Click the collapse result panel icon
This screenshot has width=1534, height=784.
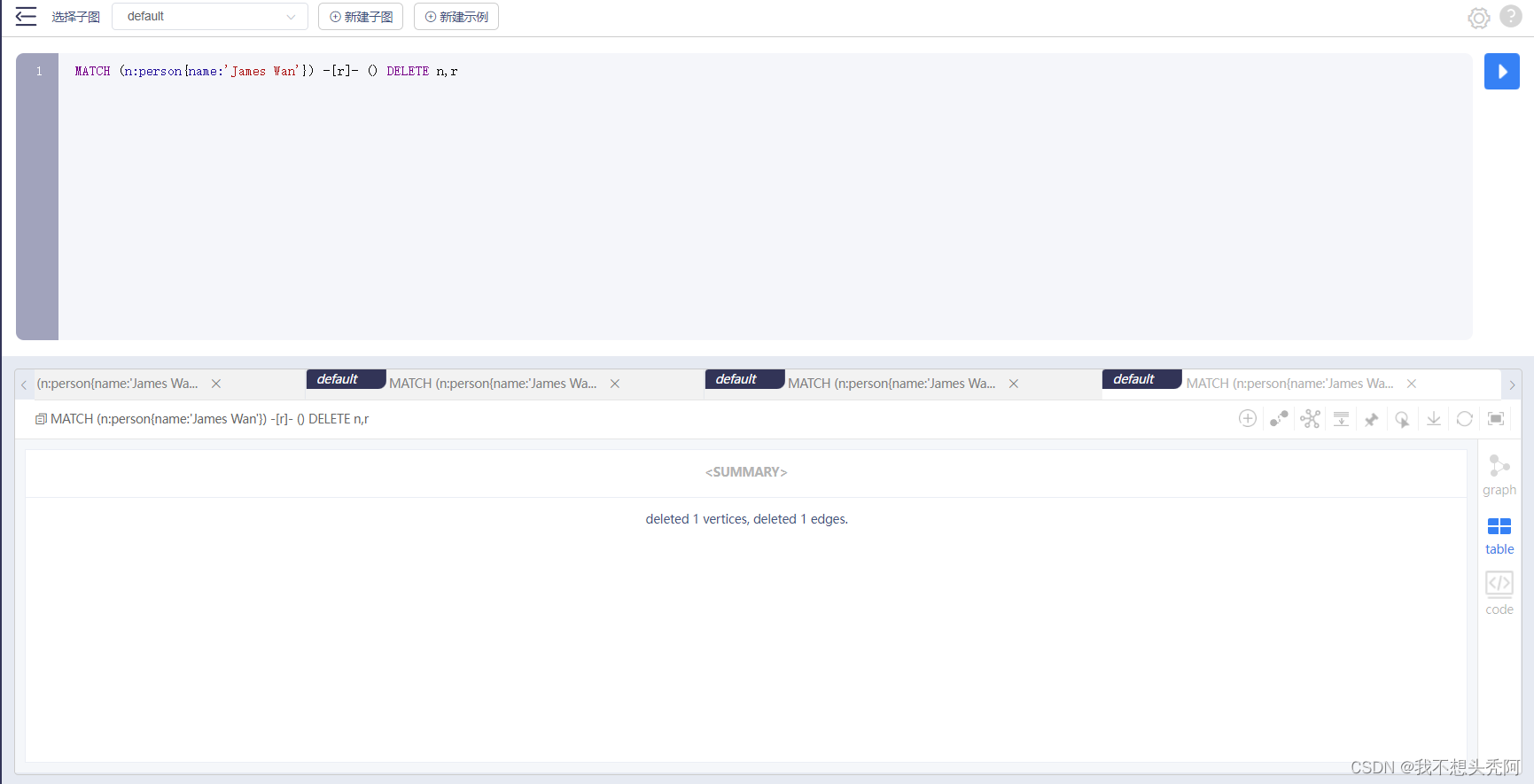coord(1341,418)
